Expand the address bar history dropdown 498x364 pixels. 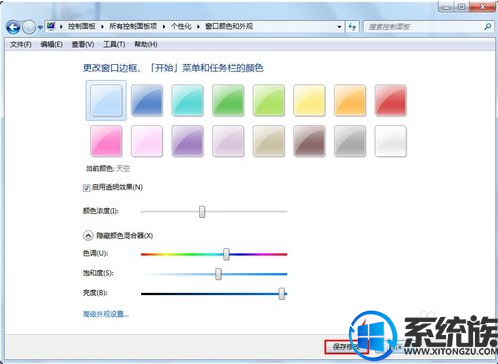point(339,27)
